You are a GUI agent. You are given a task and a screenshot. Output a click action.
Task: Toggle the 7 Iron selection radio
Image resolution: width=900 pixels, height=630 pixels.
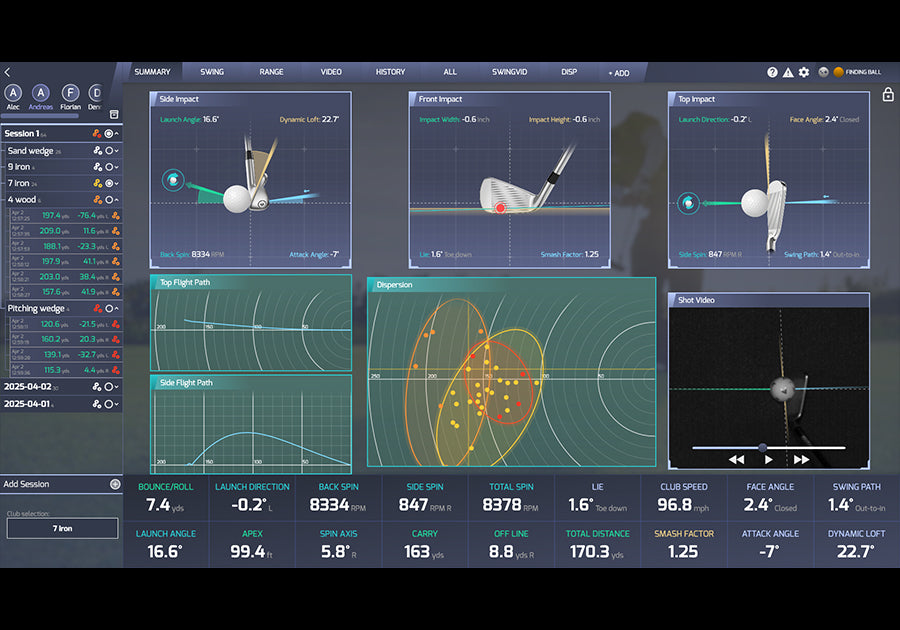click(108, 183)
